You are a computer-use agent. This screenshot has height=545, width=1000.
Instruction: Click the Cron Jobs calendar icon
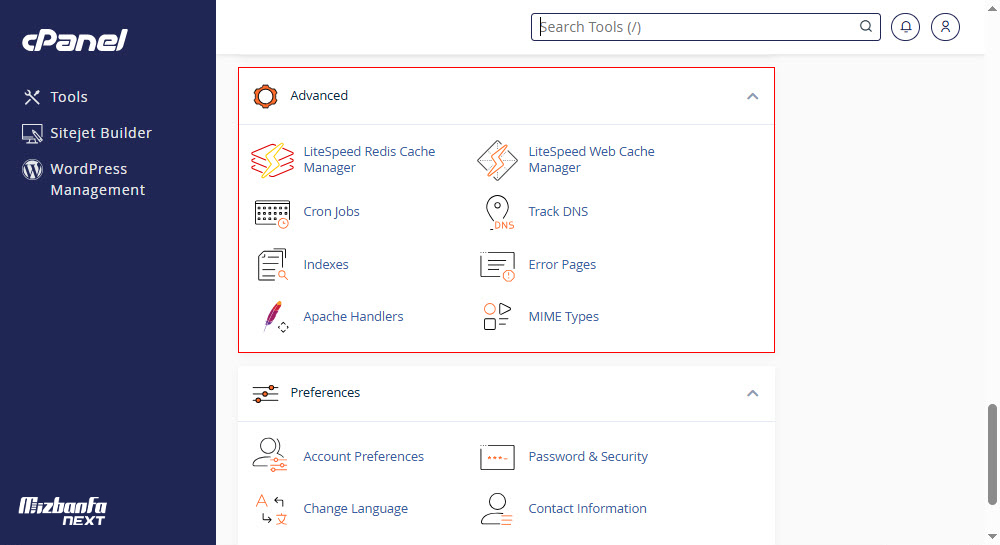(272, 214)
